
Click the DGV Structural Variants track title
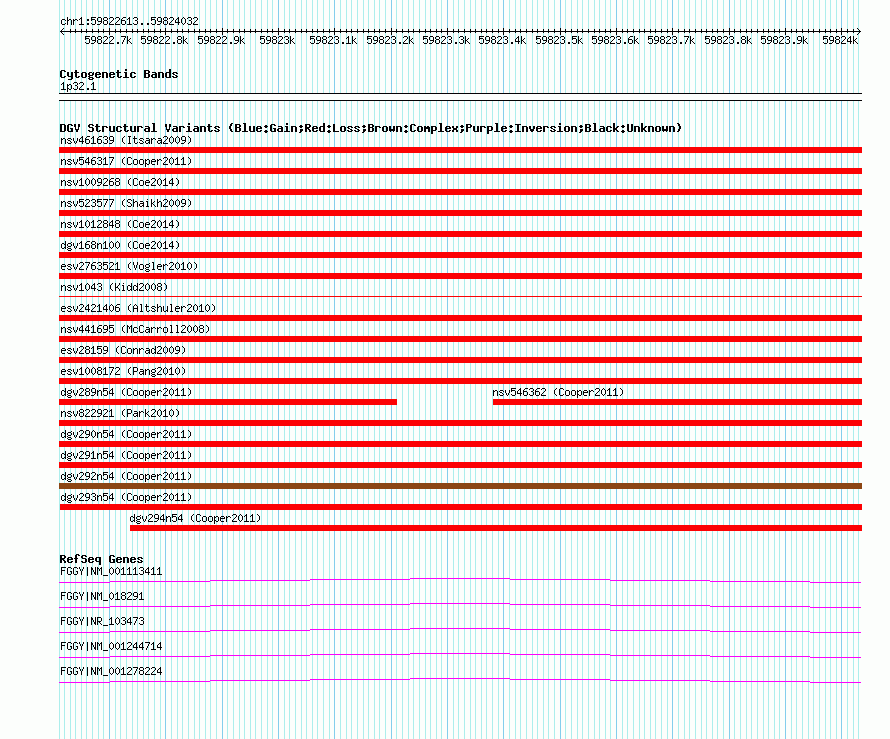[x=371, y=128]
